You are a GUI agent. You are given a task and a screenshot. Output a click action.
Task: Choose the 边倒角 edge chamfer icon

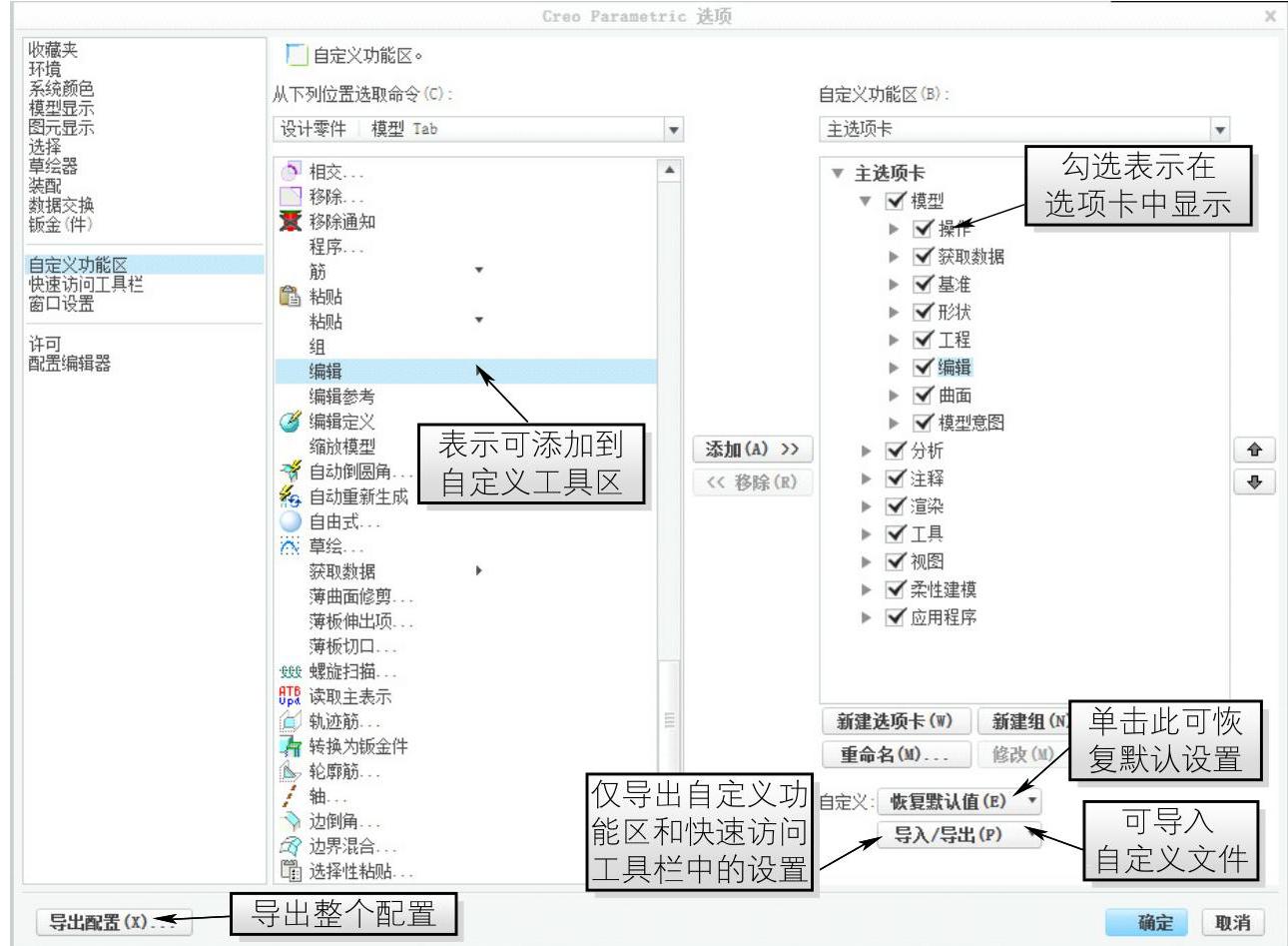point(290,821)
